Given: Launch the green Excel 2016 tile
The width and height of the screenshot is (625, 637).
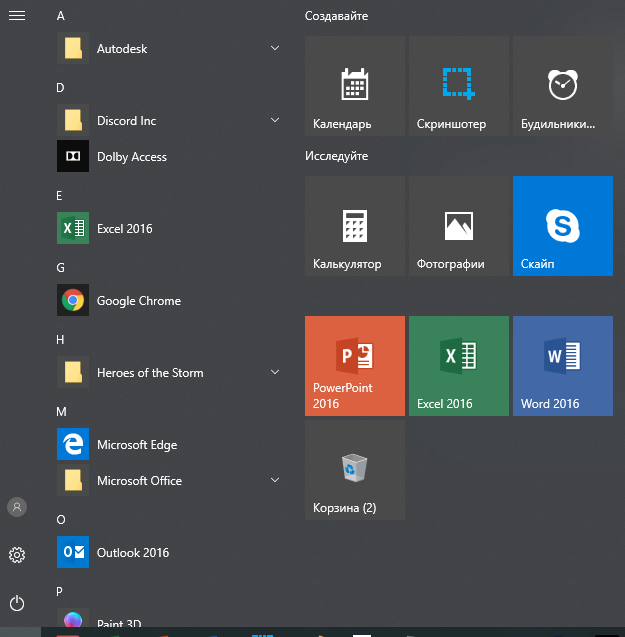Looking at the screenshot, I should click(459, 366).
